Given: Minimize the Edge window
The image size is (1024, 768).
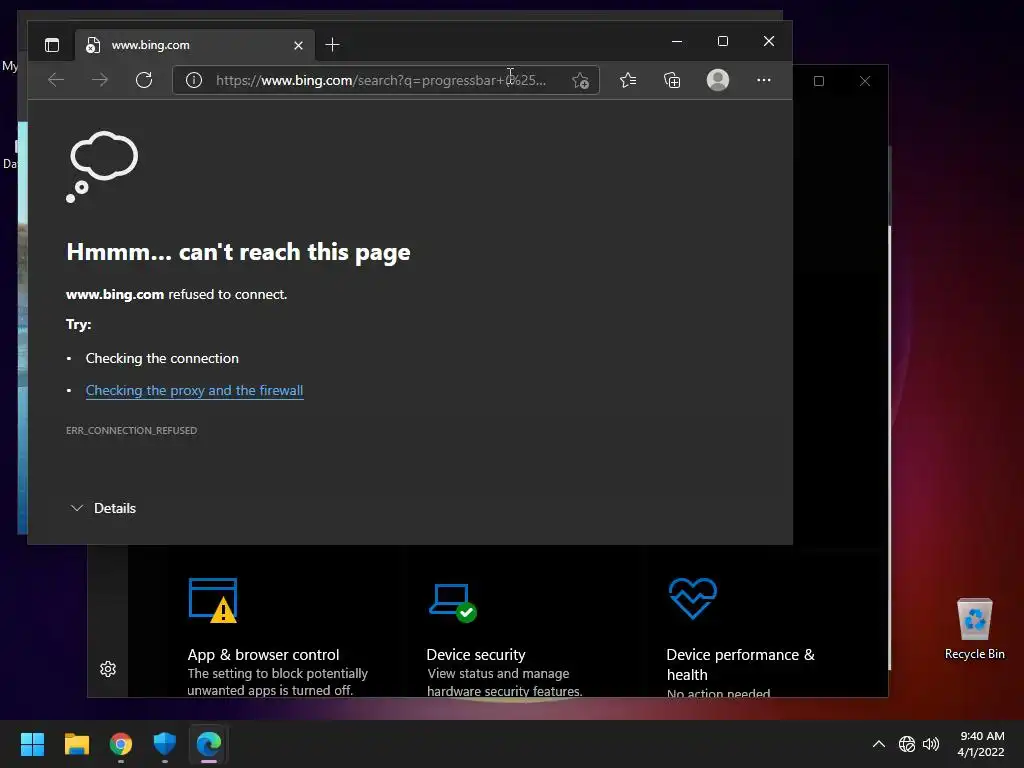Looking at the screenshot, I should tap(677, 41).
